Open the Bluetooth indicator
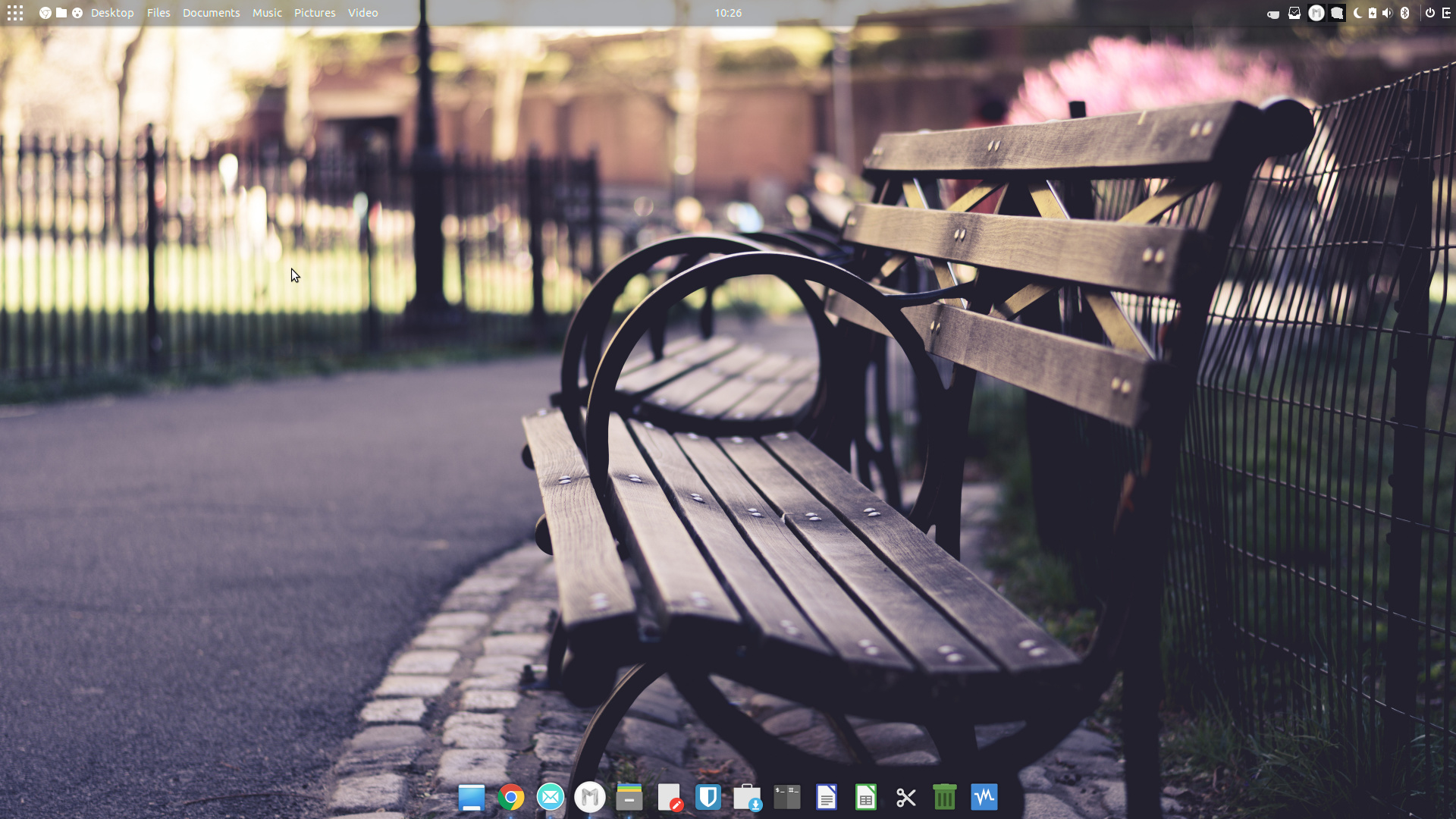This screenshot has width=1456, height=819. tap(1404, 13)
